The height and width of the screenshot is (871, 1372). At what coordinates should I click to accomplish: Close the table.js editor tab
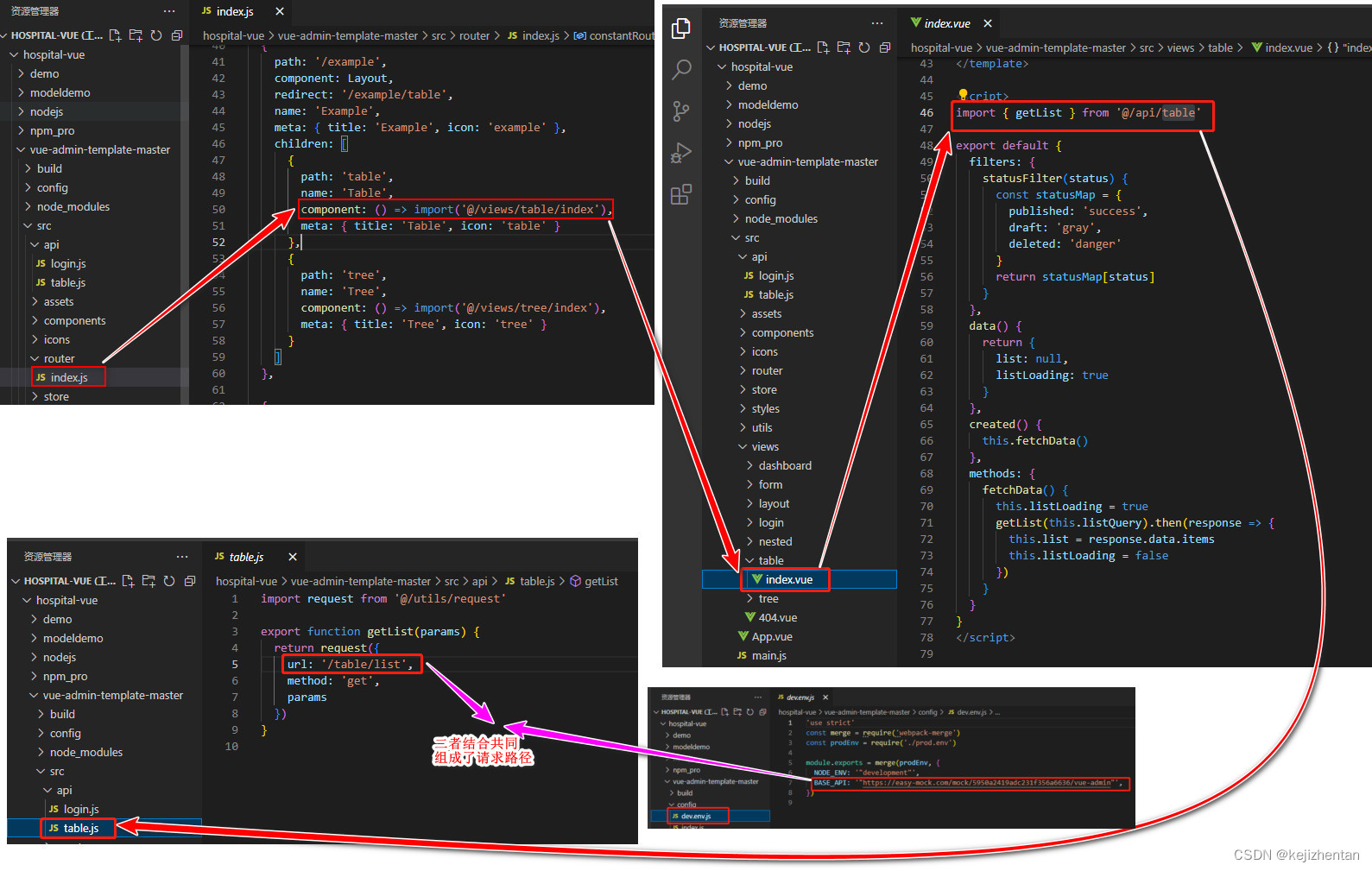(293, 557)
